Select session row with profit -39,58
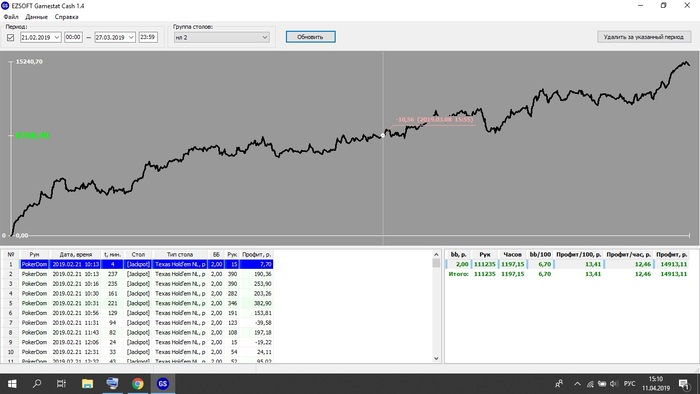The height and width of the screenshot is (394, 700). [x=138, y=323]
